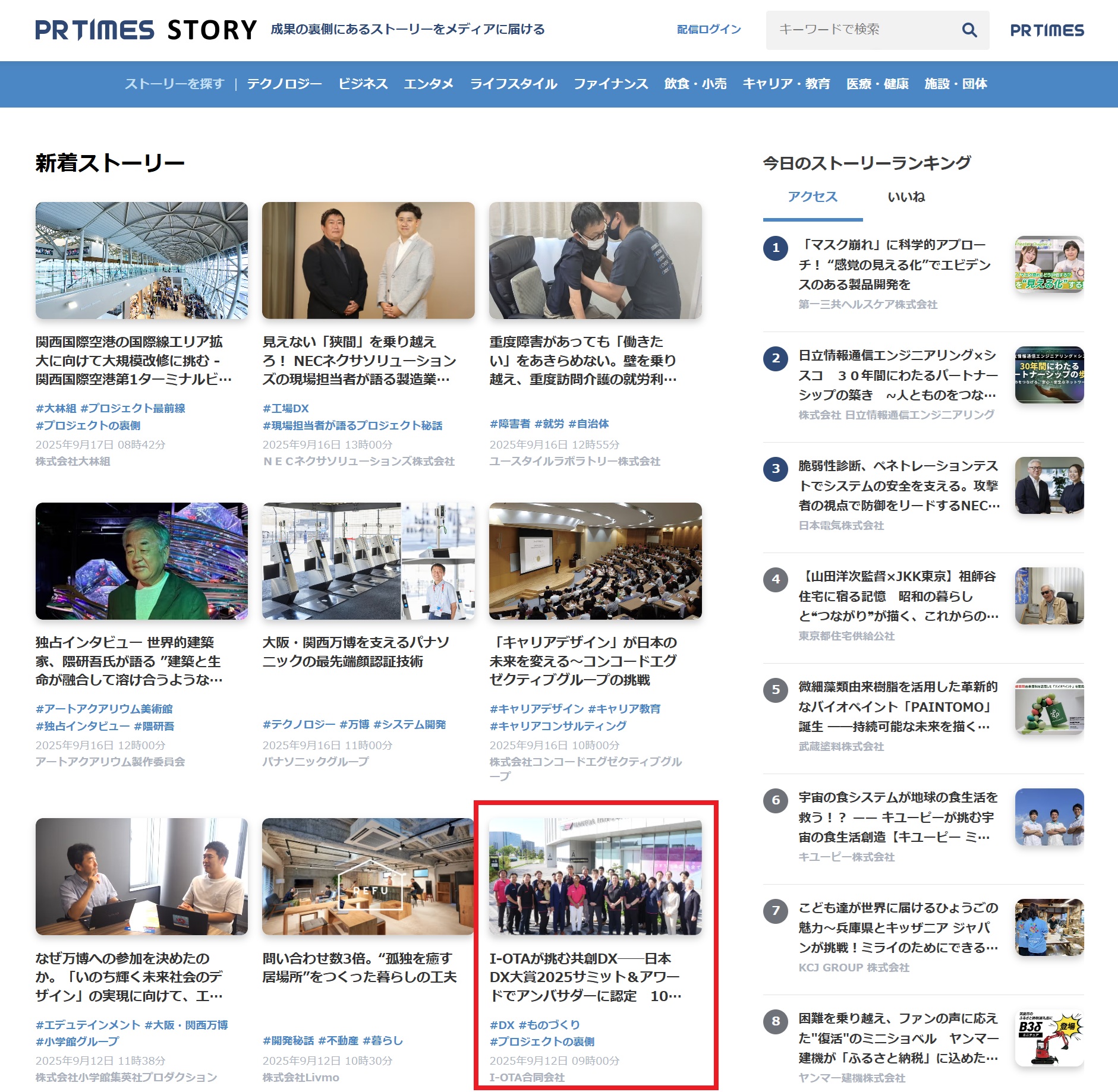Select the #エデュテインメント hashtag
This screenshot has width=1118, height=1092.
tap(88, 1025)
